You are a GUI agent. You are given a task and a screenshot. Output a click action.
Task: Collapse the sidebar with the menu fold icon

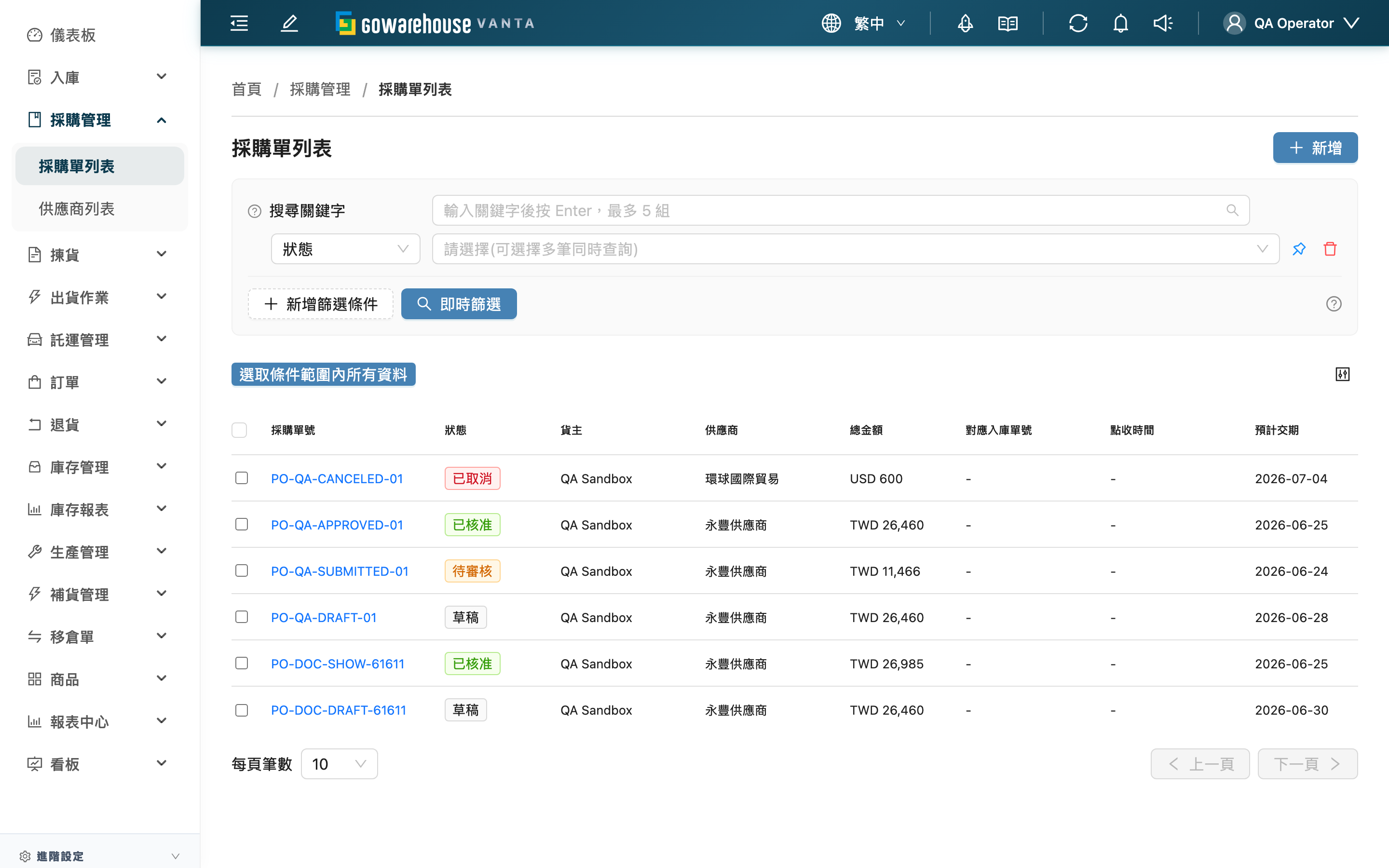pos(239,23)
